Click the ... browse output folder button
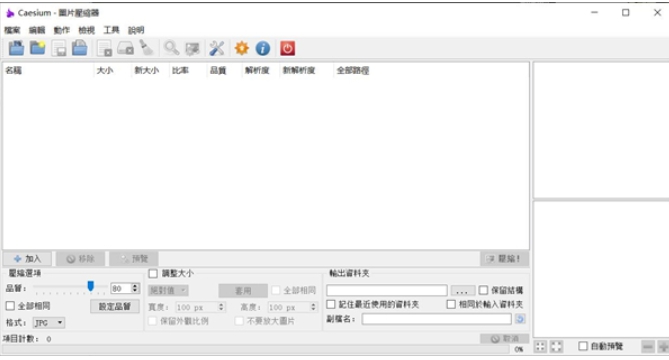 tap(462, 291)
